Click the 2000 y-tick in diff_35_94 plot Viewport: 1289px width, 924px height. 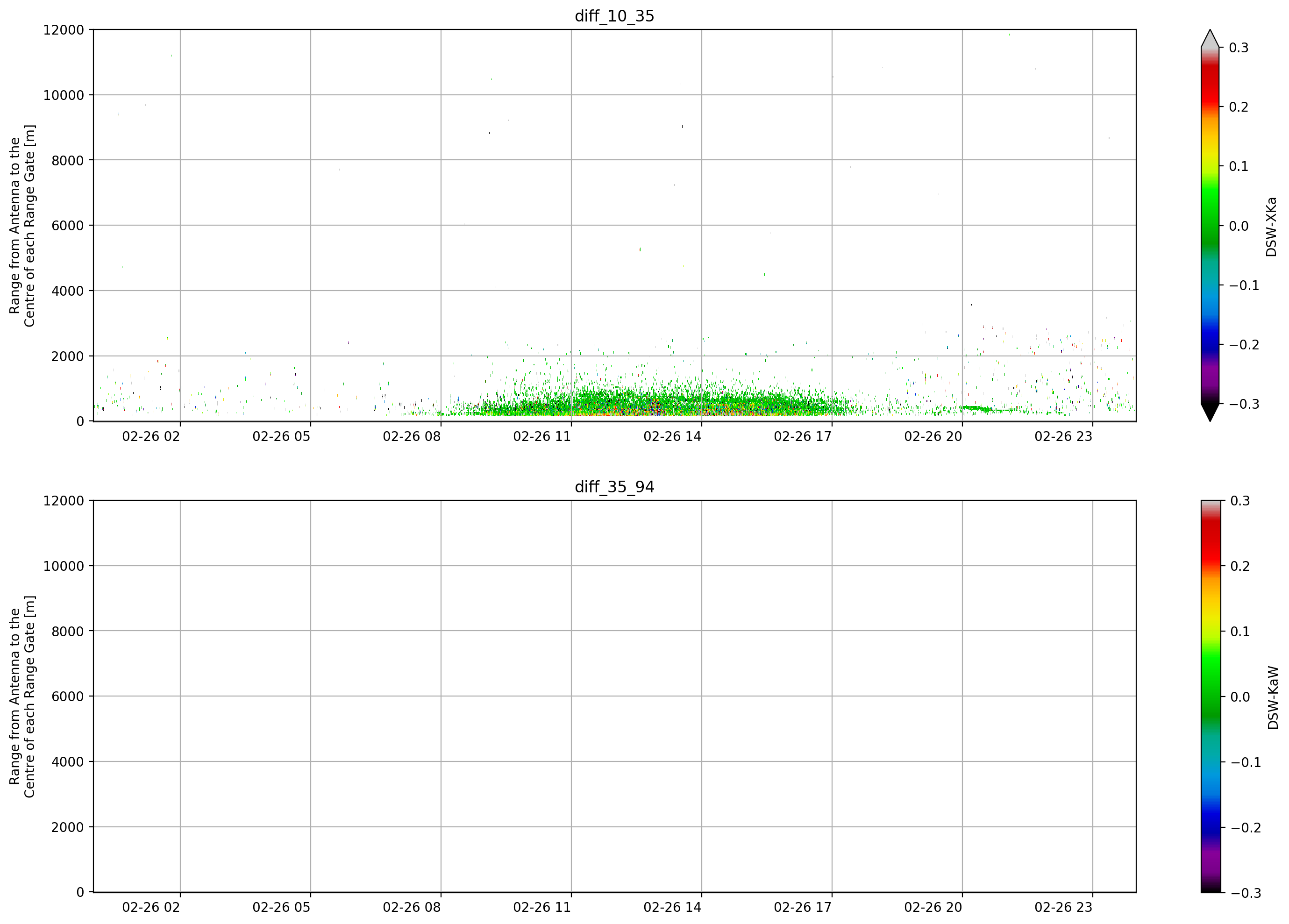[x=68, y=827]
